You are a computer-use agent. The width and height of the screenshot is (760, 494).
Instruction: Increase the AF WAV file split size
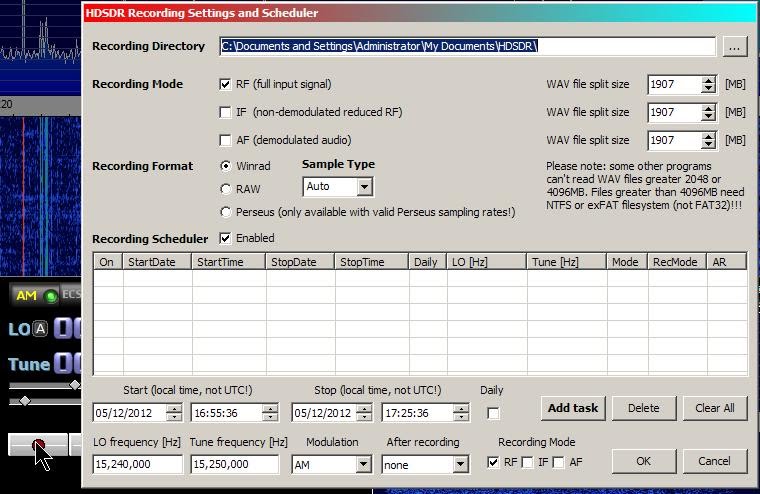point(708,136)
